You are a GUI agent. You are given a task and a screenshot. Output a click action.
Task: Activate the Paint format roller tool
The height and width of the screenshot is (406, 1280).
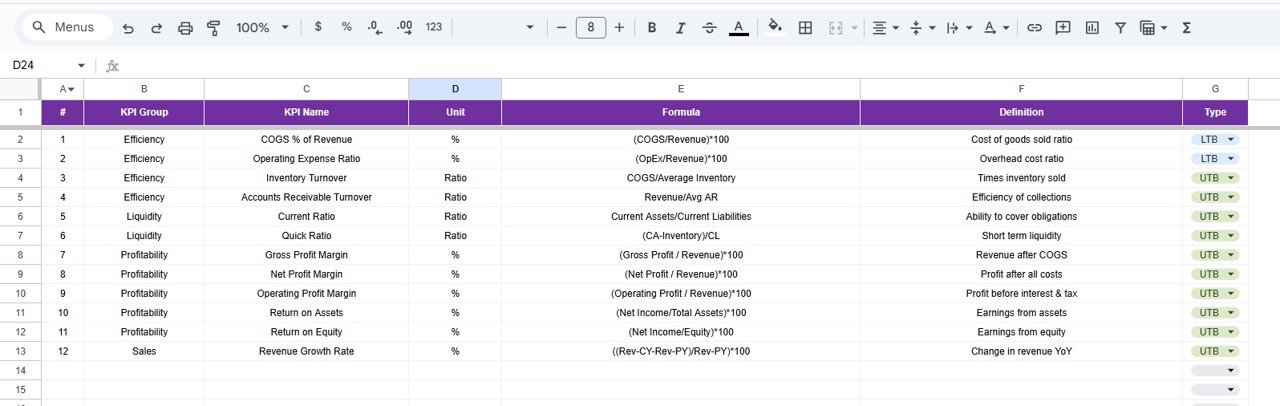213,28
